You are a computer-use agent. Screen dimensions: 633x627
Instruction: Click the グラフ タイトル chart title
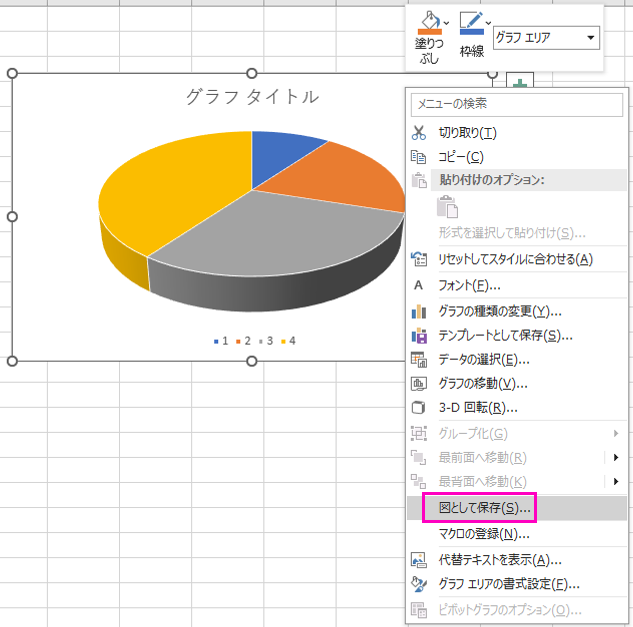tap(252, 97)
